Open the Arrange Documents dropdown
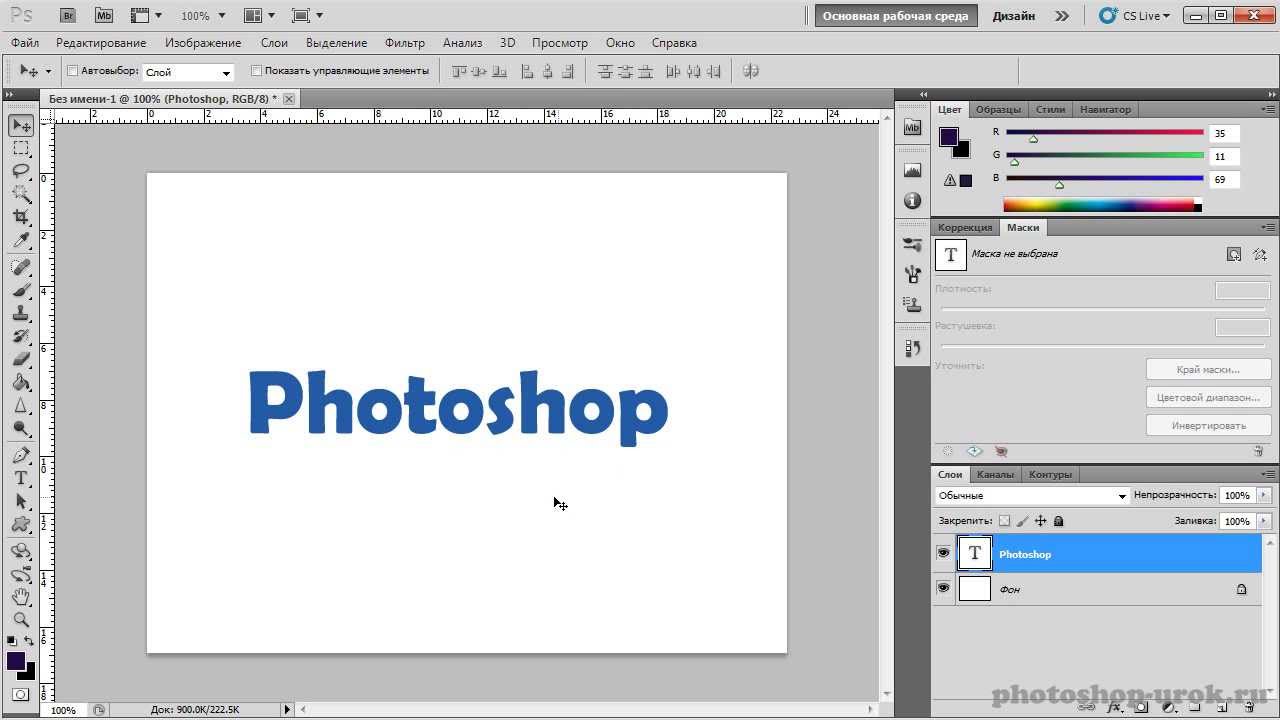Screen dimensions: 1280x720 (259, 16)
